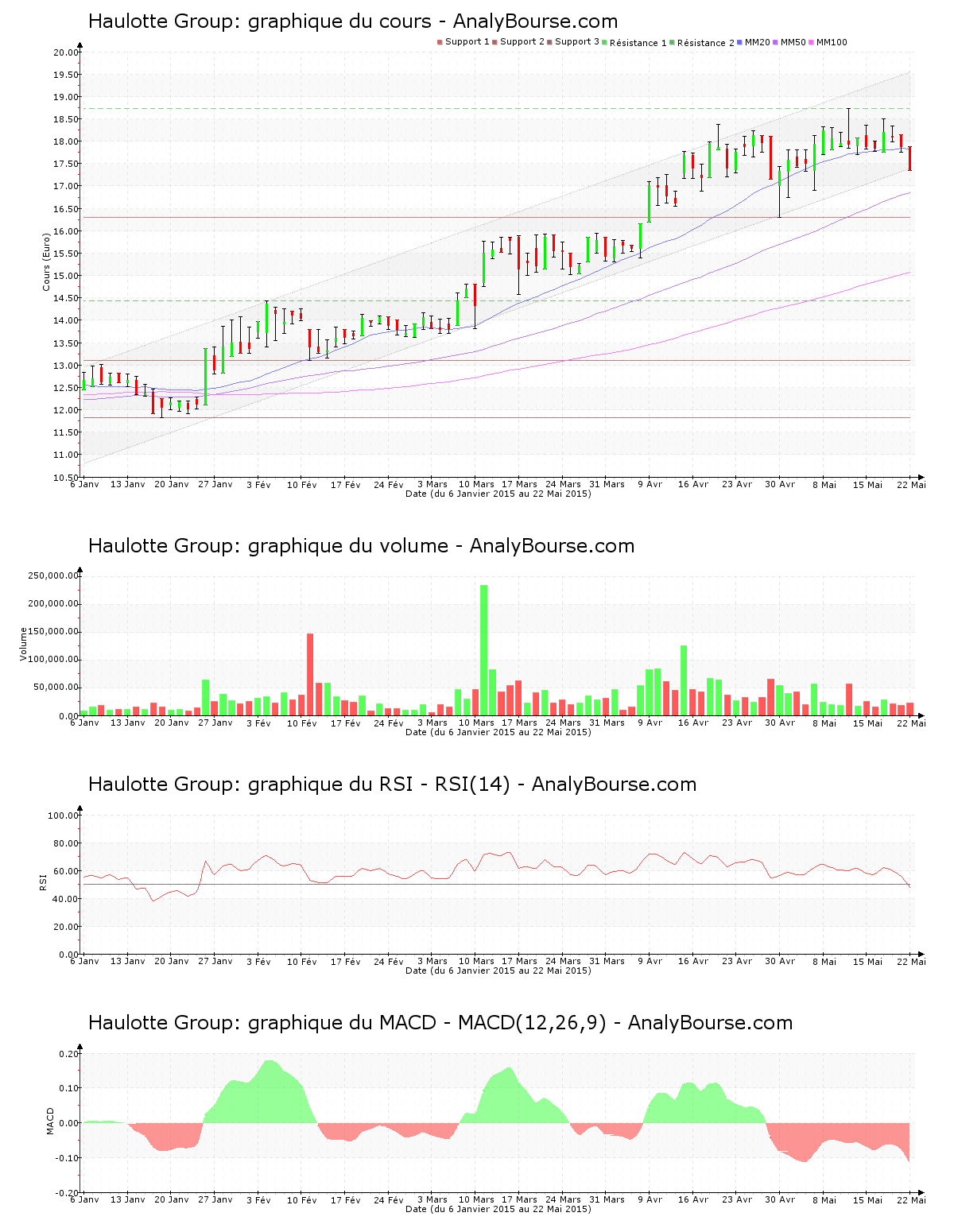Click '3 Fév' date on MACD chart axis
954x1232 pixels.
[x=258, y=1199]
